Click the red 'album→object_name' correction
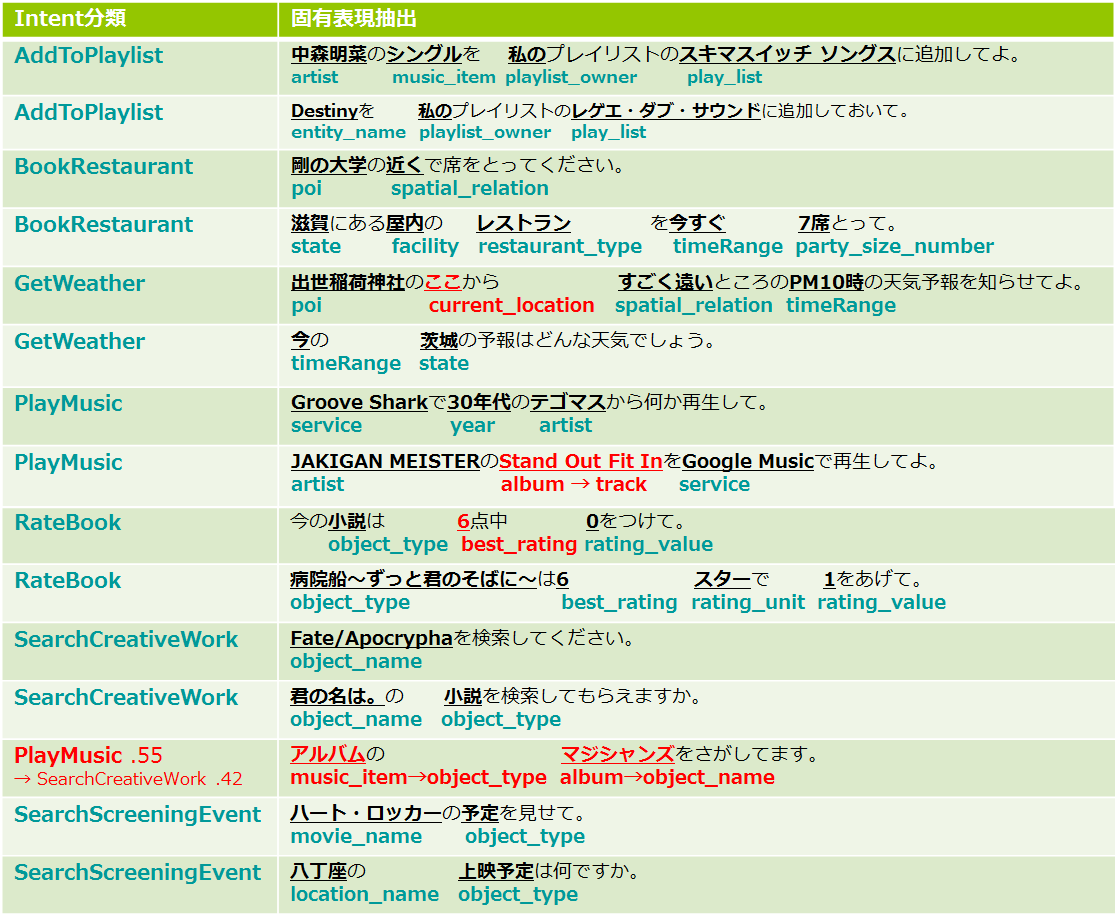1115x916 pixels. (667, 777)
